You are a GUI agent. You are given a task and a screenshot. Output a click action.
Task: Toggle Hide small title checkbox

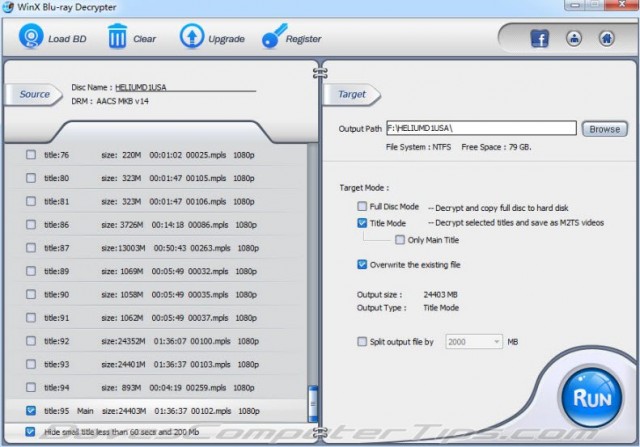[30, 431]
